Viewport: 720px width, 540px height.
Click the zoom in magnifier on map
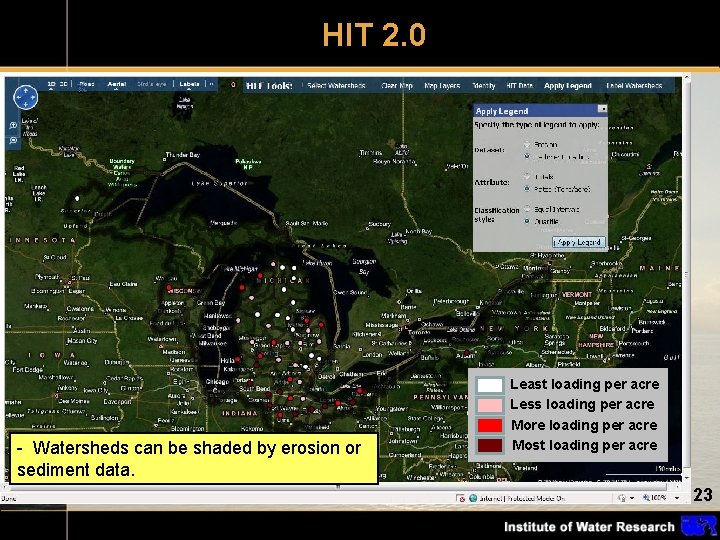pyautogui.click(x=14, y=125)
